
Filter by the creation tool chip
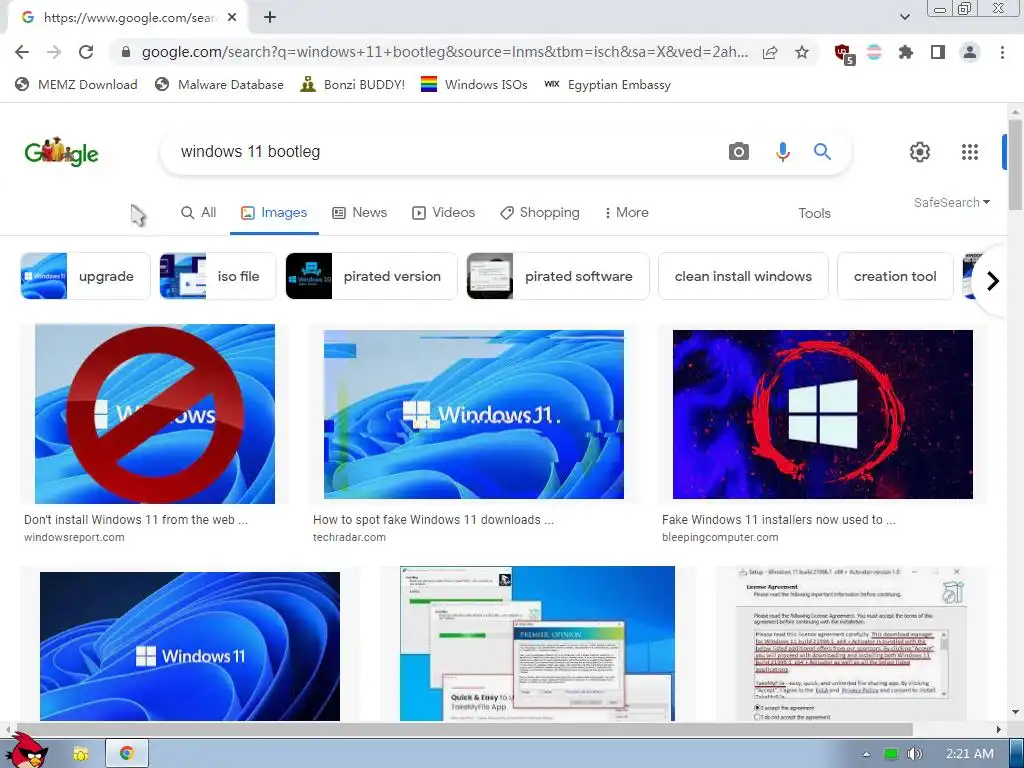point(895,276)
